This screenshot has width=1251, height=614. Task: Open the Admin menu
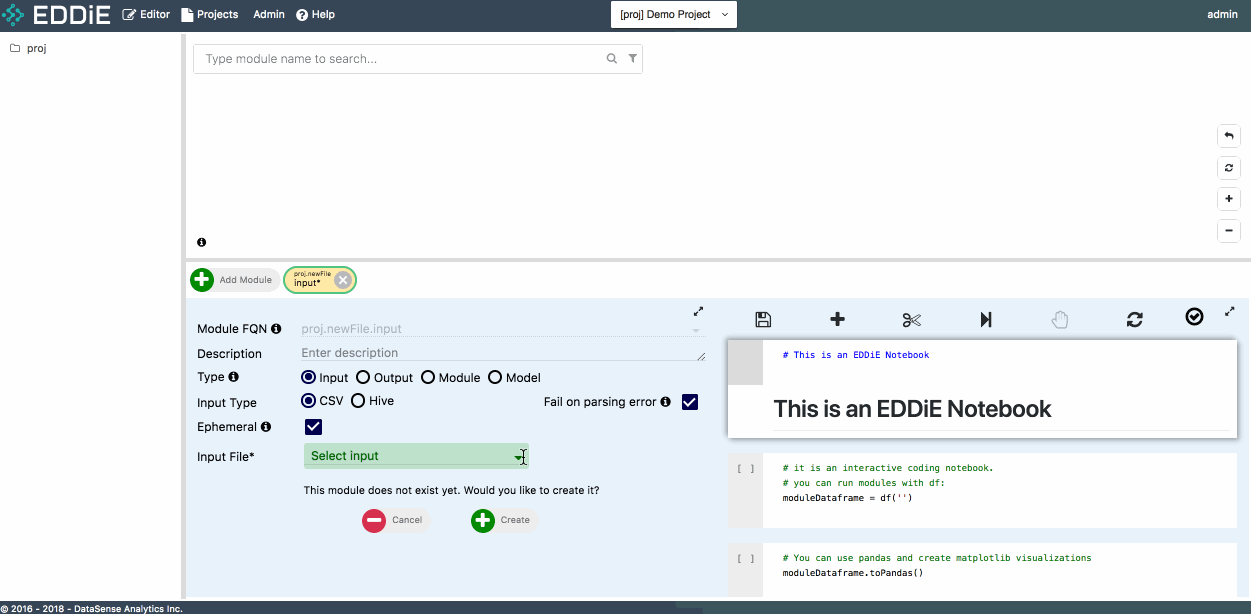(269, 15)
